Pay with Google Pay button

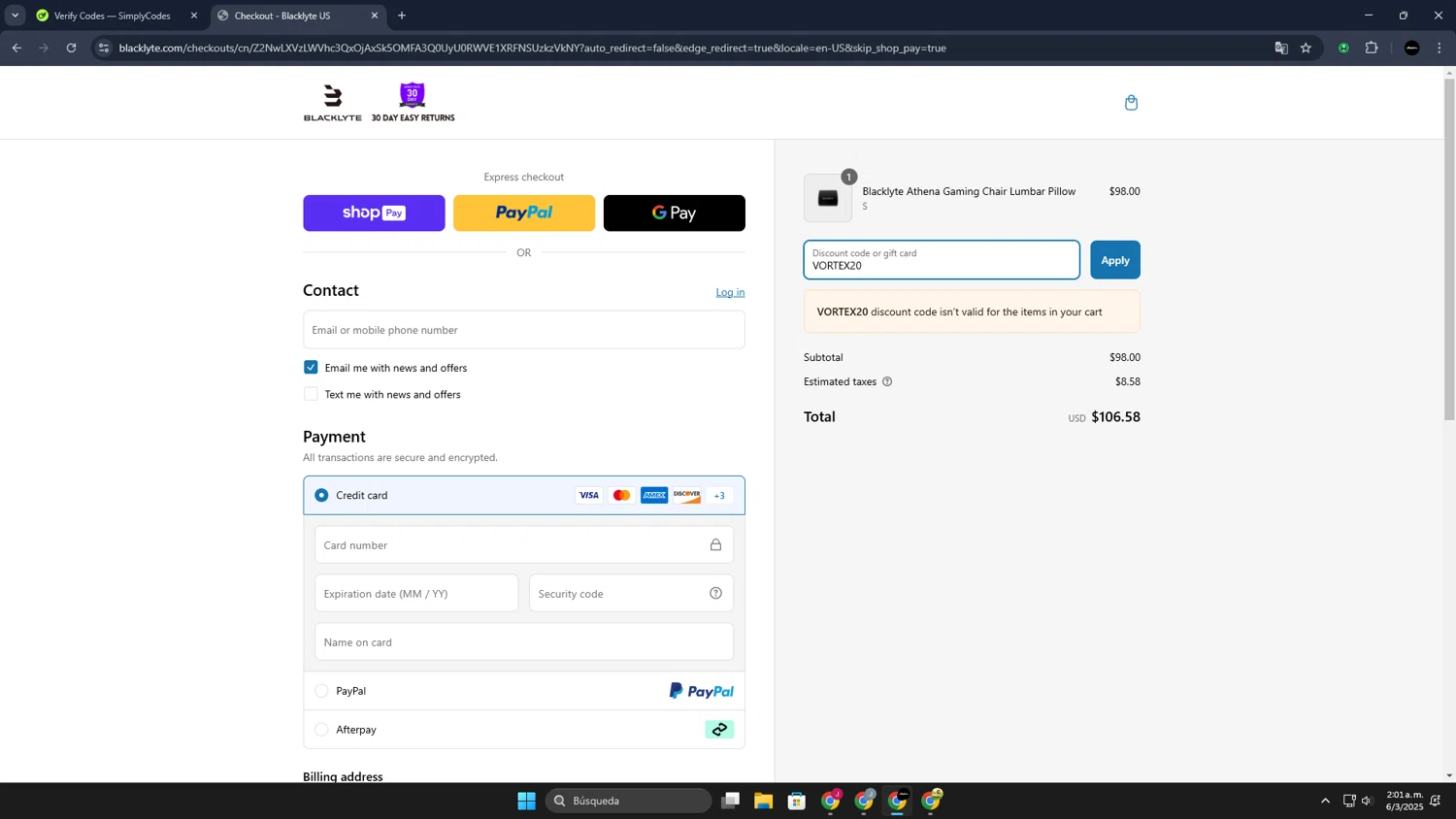point(675,213)
